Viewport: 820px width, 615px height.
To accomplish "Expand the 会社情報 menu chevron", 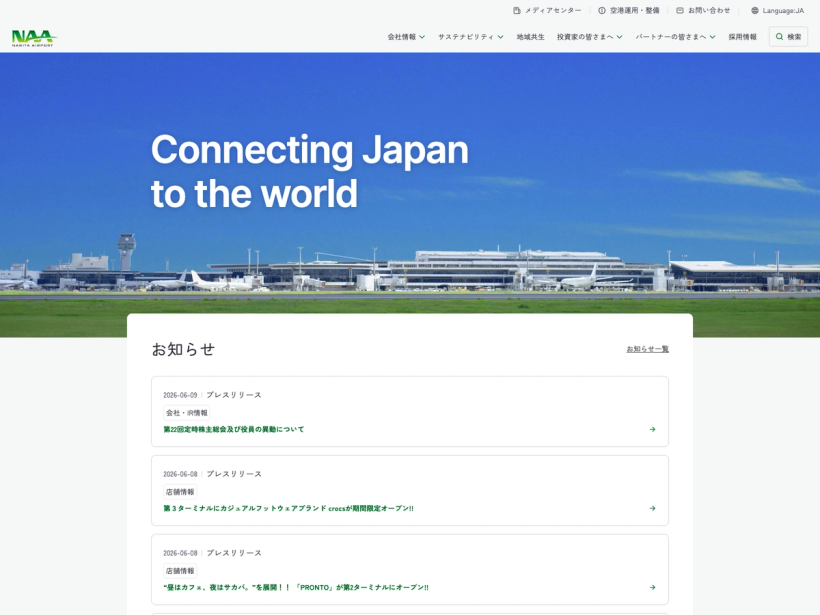I will (x=422, y=37).
